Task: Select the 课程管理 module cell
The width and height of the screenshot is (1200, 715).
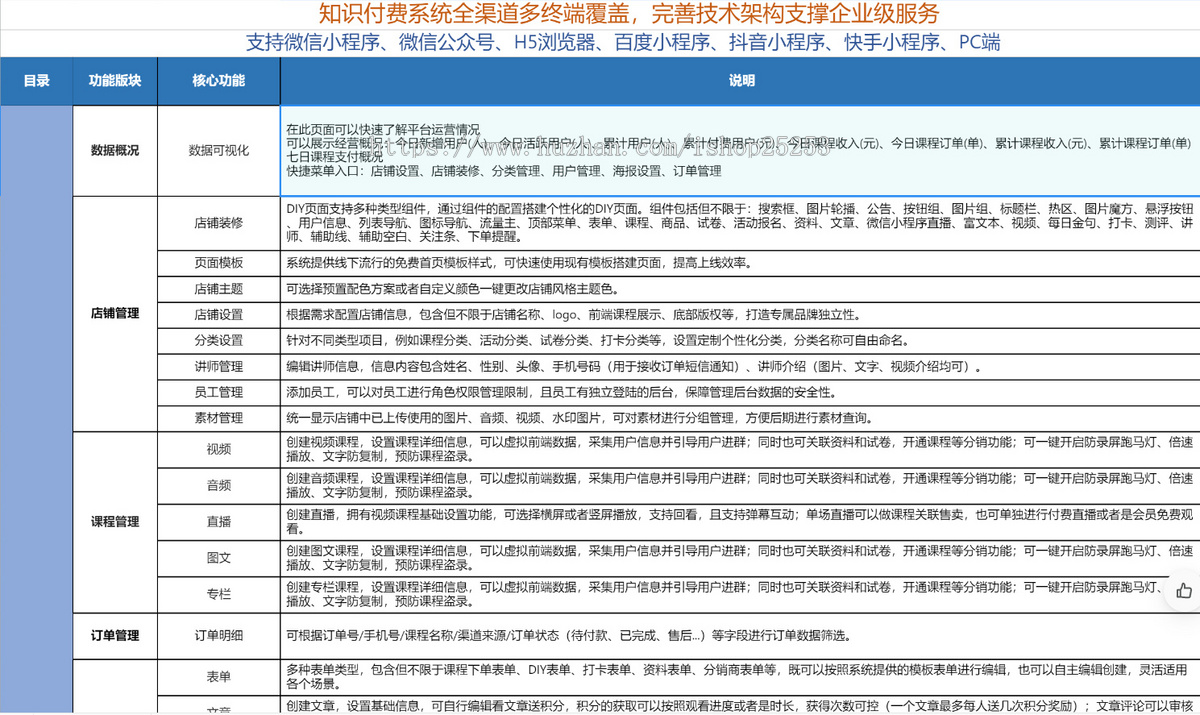Action: pos(115,521)
